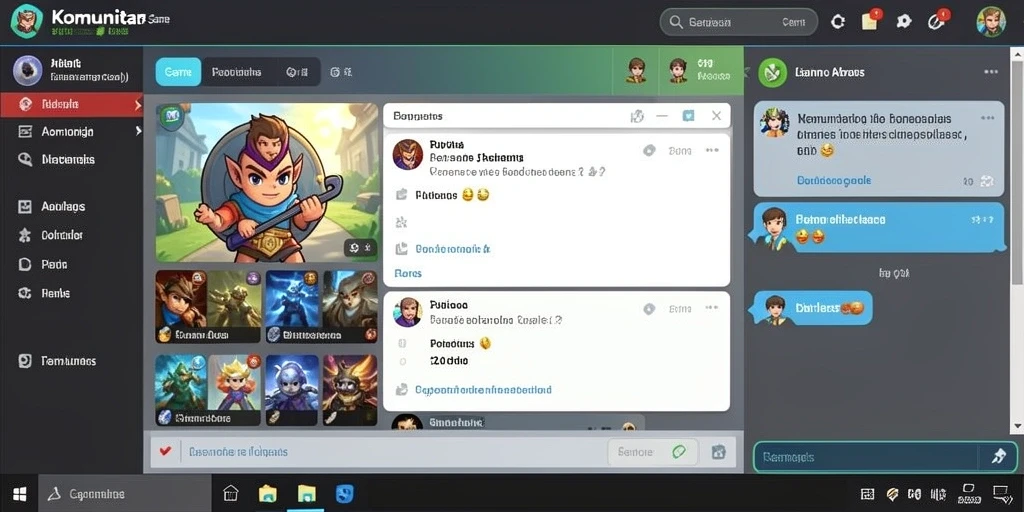Click the chat scrollbar down arrow
Viewport: 1024px width, 512px height.
(x=1017, y=427)
